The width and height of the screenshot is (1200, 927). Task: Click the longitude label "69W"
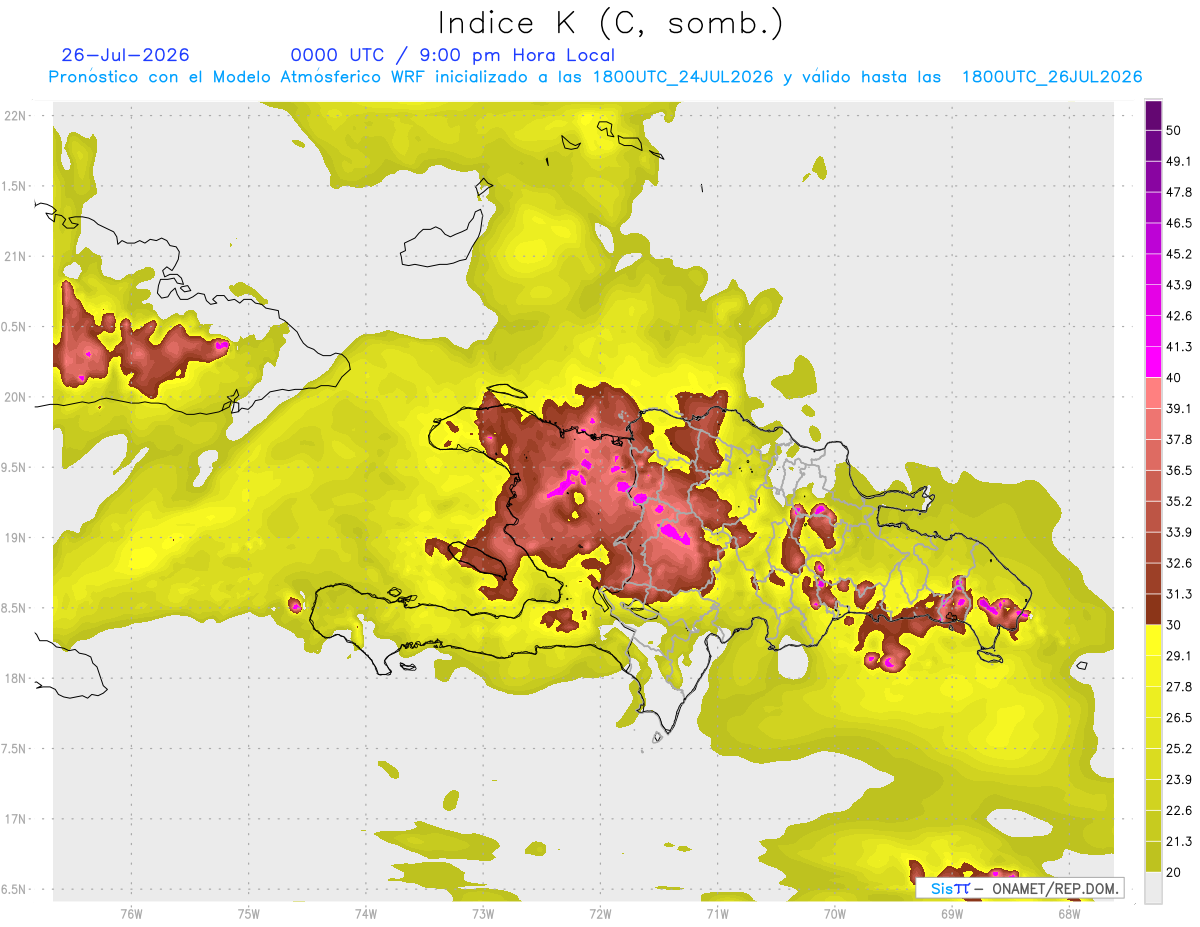951,914
